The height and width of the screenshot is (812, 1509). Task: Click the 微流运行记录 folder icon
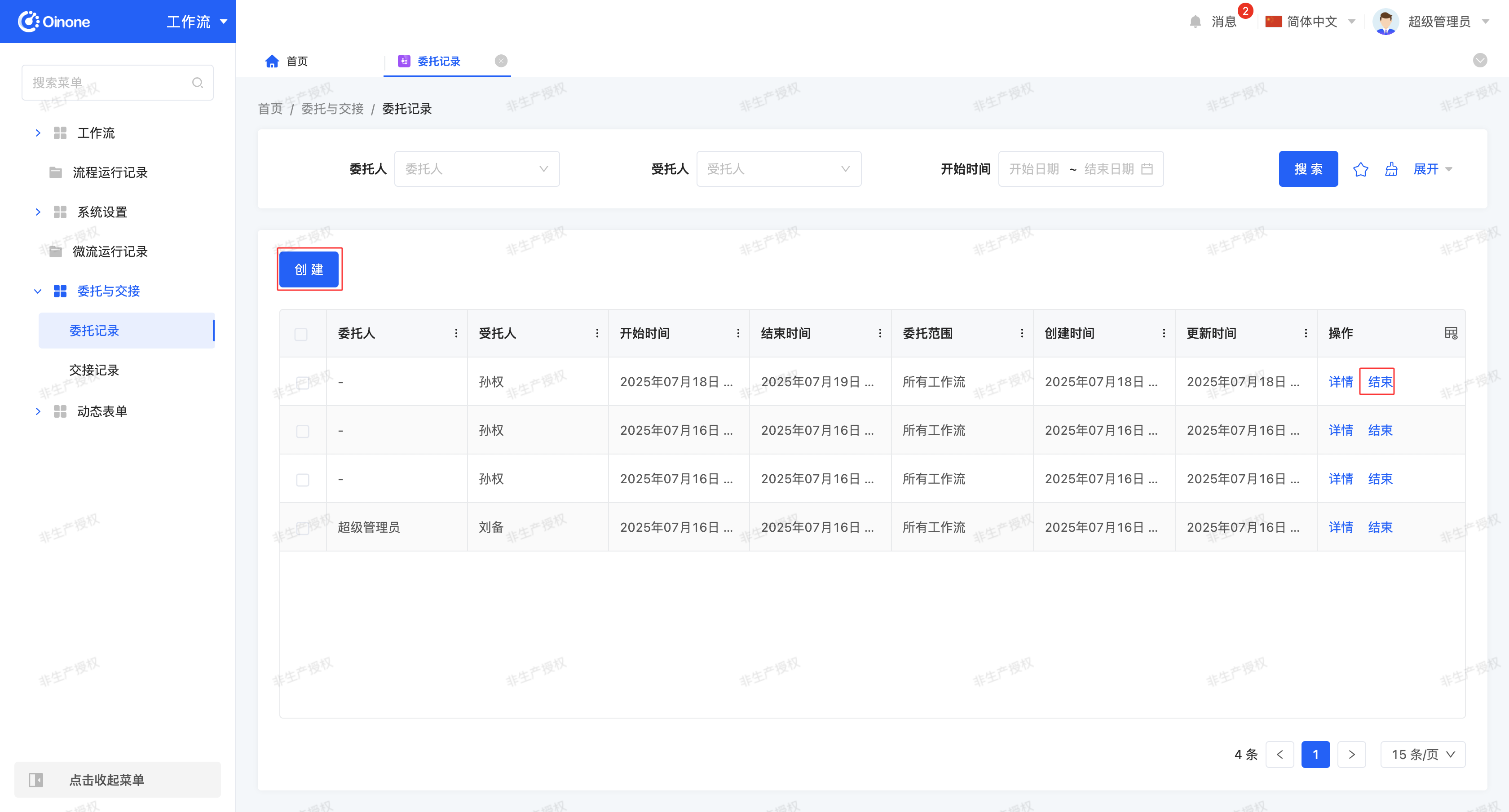pyautogui.click(x=56, y=252)
